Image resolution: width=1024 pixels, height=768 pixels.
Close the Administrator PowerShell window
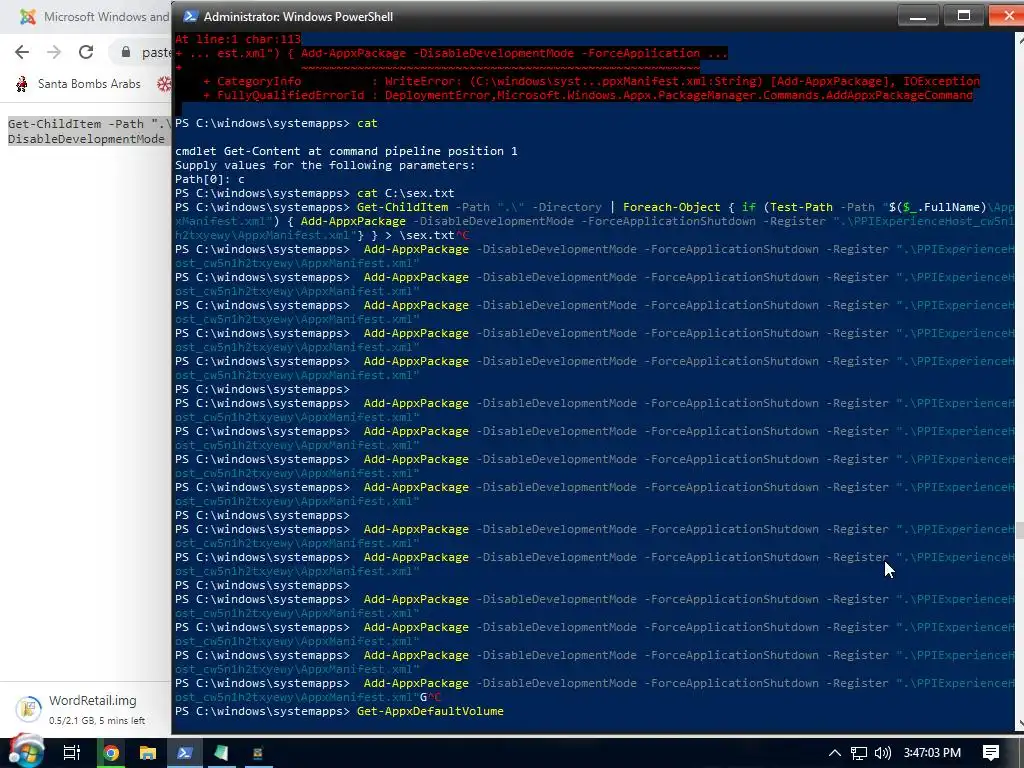point(1006,16)
